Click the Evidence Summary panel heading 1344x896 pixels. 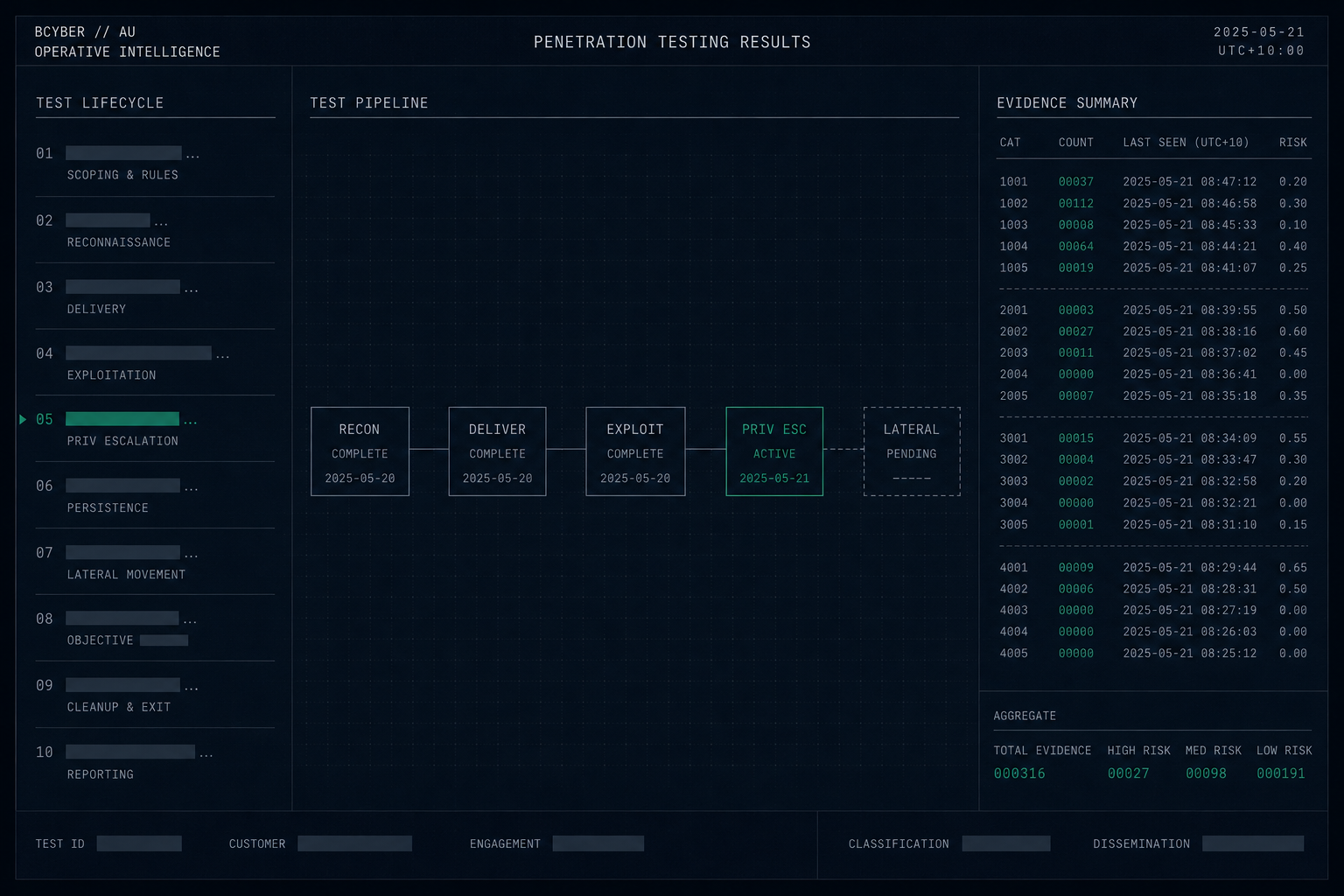click(x=1067, y=103)
